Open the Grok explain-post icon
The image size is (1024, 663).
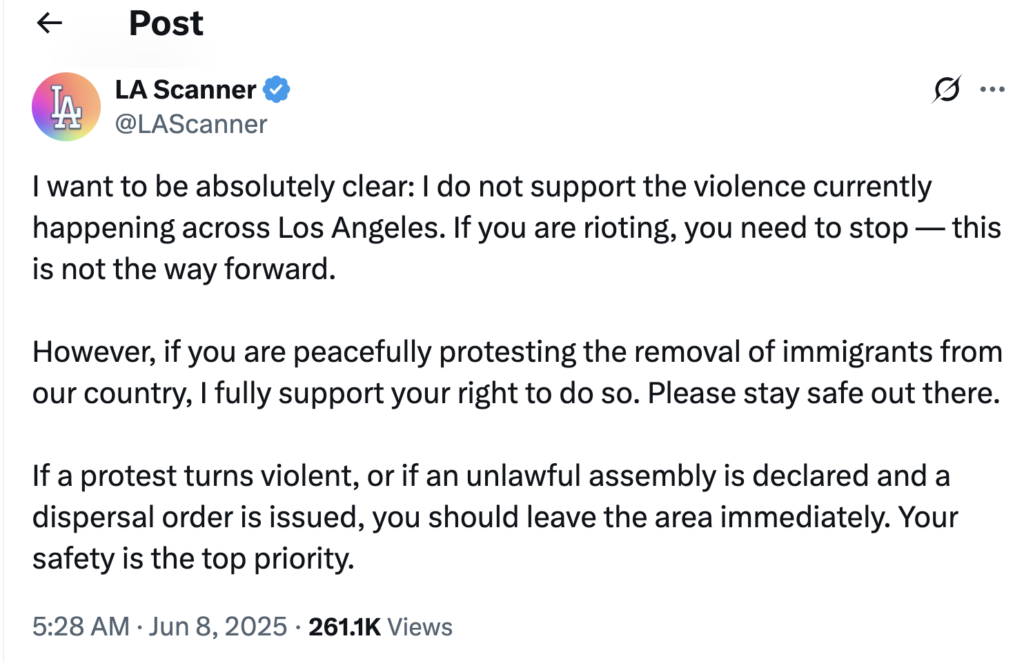(947, 89)
